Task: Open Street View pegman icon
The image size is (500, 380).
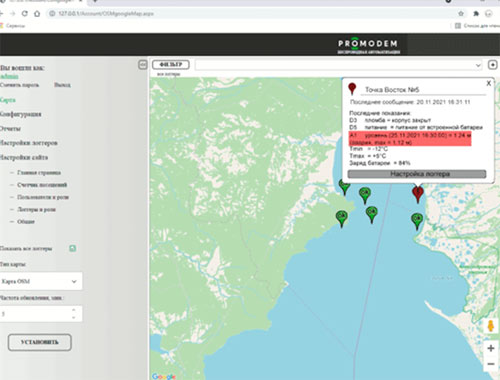Action: pos(491,326)
